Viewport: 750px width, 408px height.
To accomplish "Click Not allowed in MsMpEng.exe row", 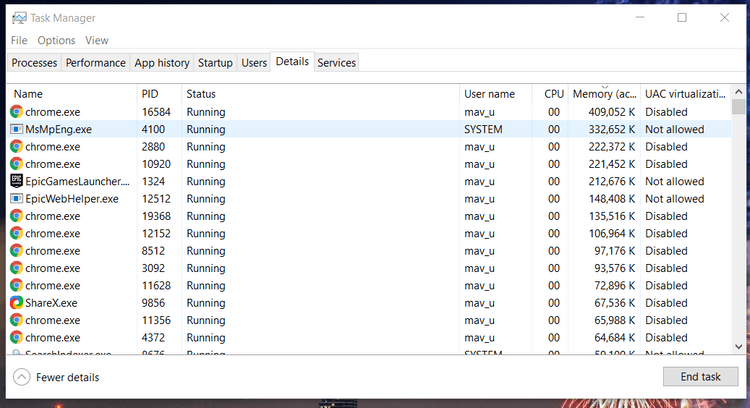I will click(x=674, y=129).
